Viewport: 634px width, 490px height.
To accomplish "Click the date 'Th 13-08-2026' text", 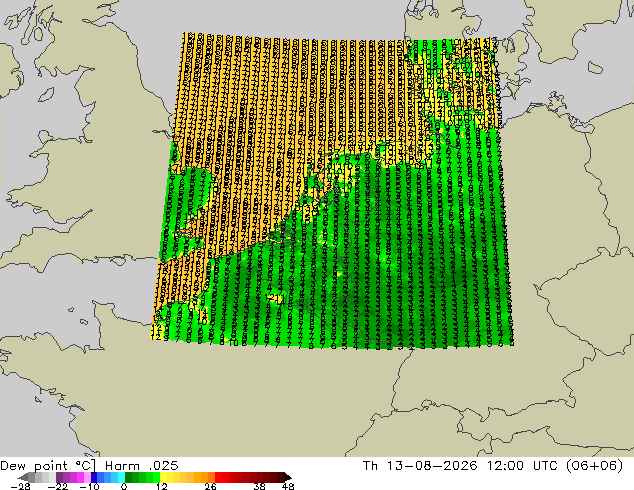I will (420, 466).
